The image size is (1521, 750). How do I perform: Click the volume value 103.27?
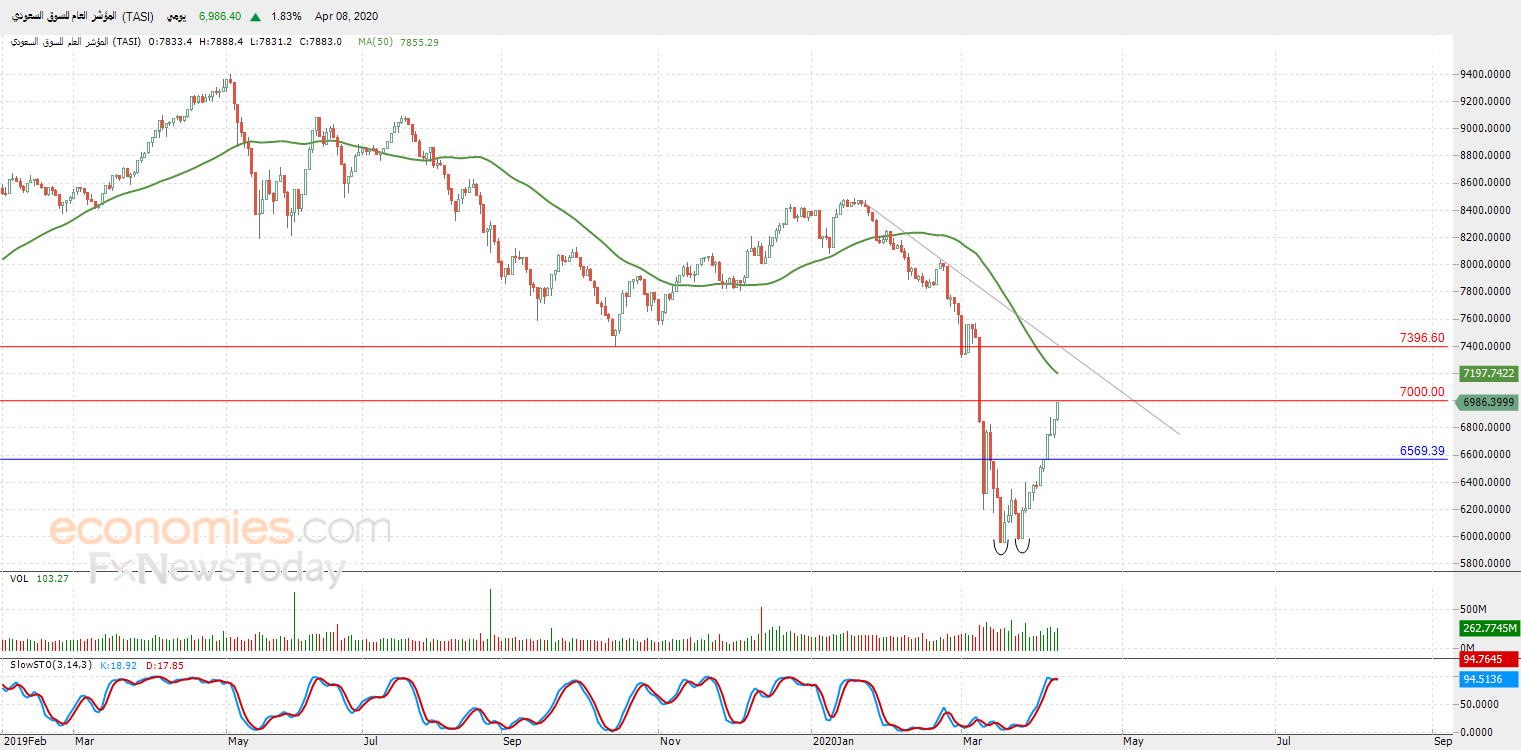51,579
